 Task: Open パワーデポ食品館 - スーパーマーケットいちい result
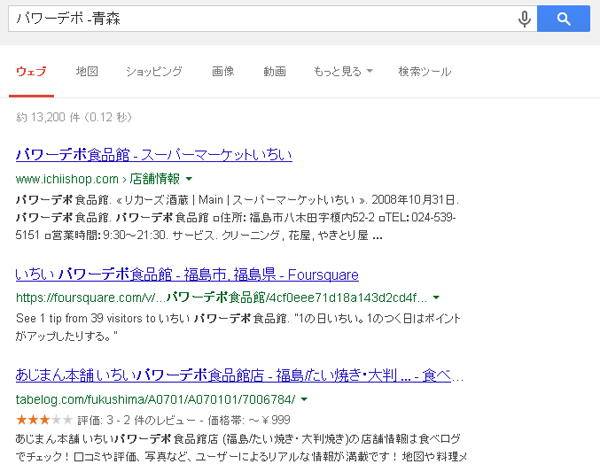coord(154,155)
